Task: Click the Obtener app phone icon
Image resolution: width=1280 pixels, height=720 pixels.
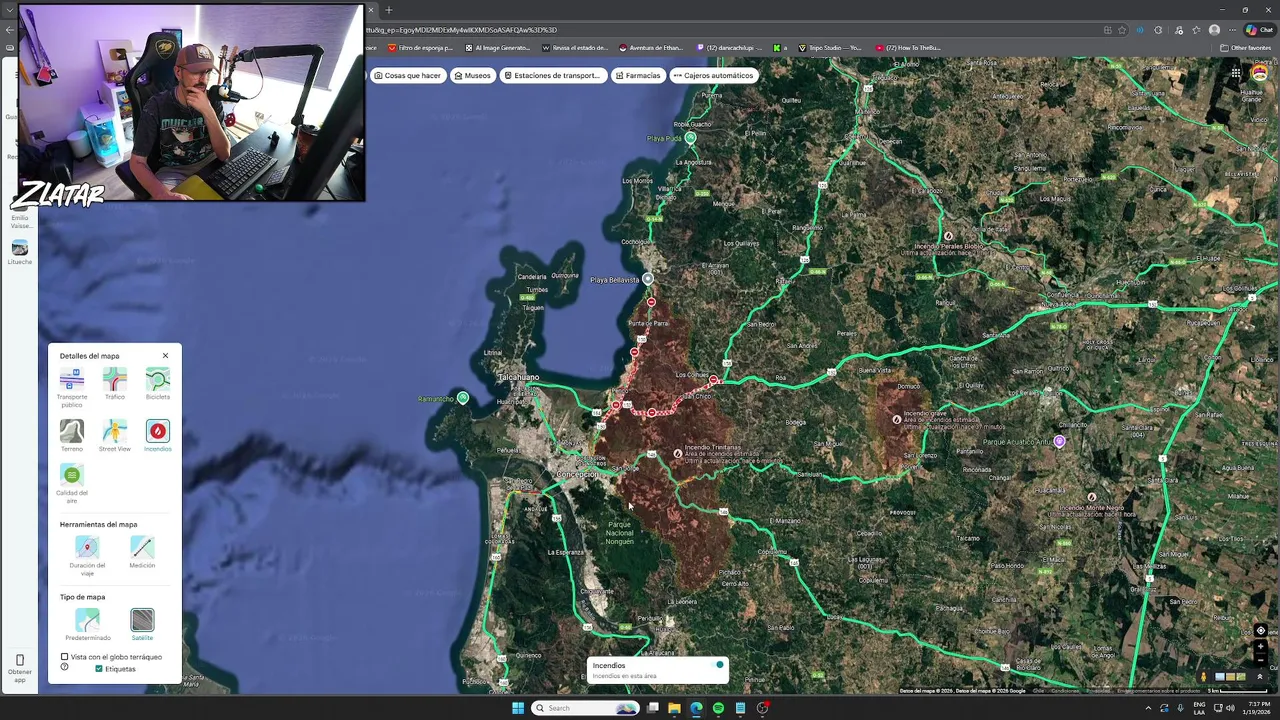Action: [19, 660]
